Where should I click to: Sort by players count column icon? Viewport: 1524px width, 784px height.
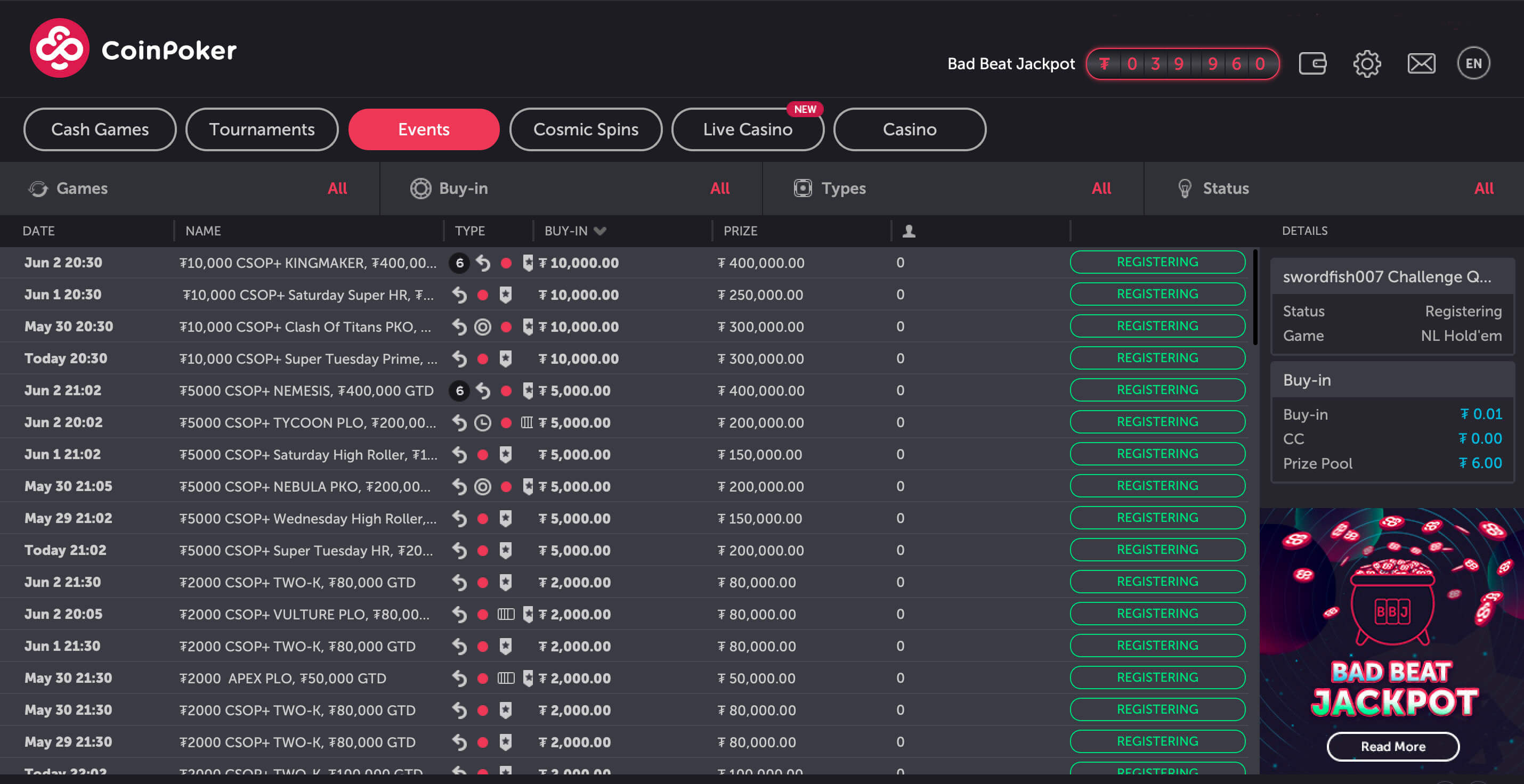(909, 231)
